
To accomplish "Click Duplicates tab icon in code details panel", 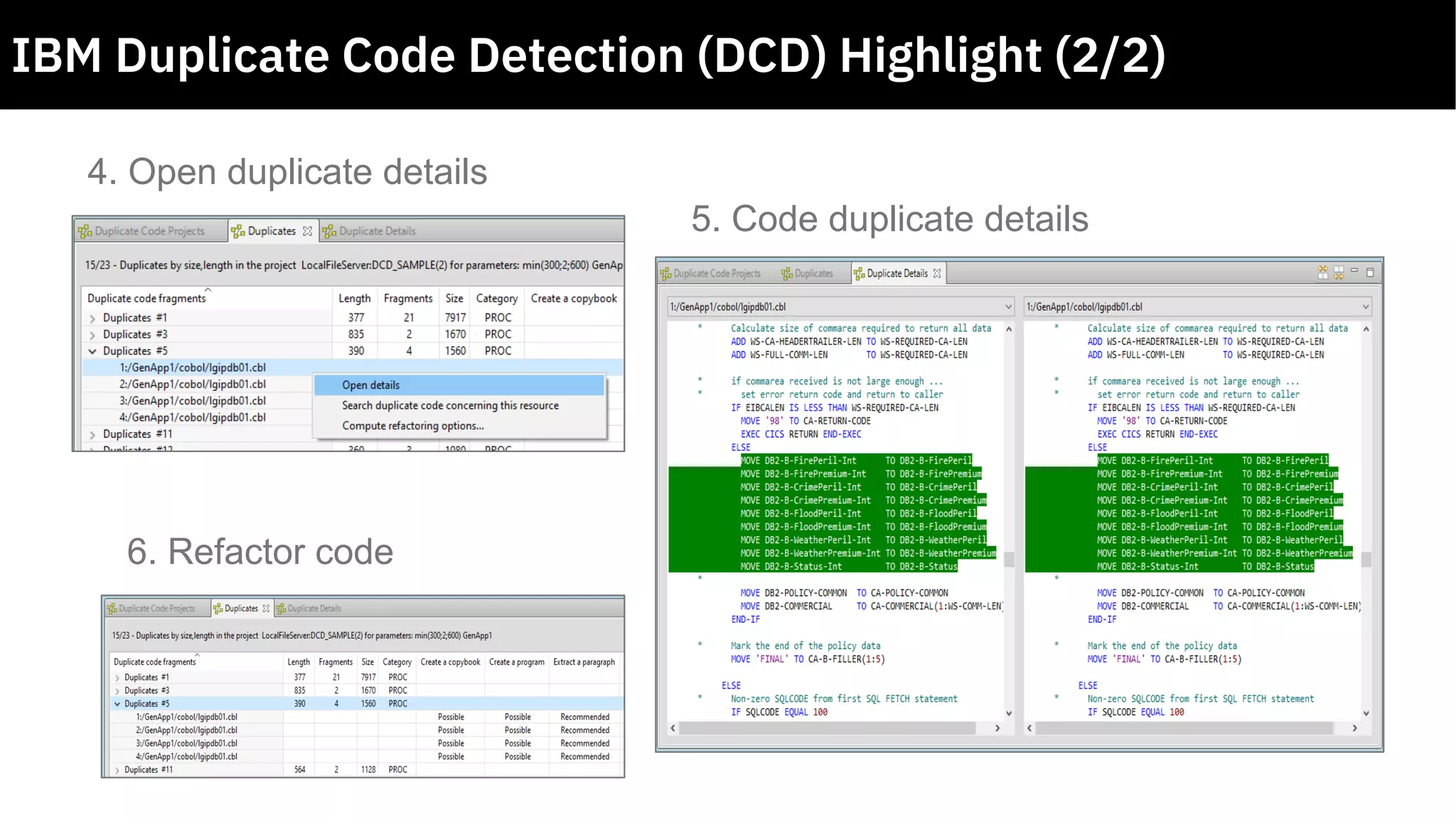I will (x=787, y=274).
